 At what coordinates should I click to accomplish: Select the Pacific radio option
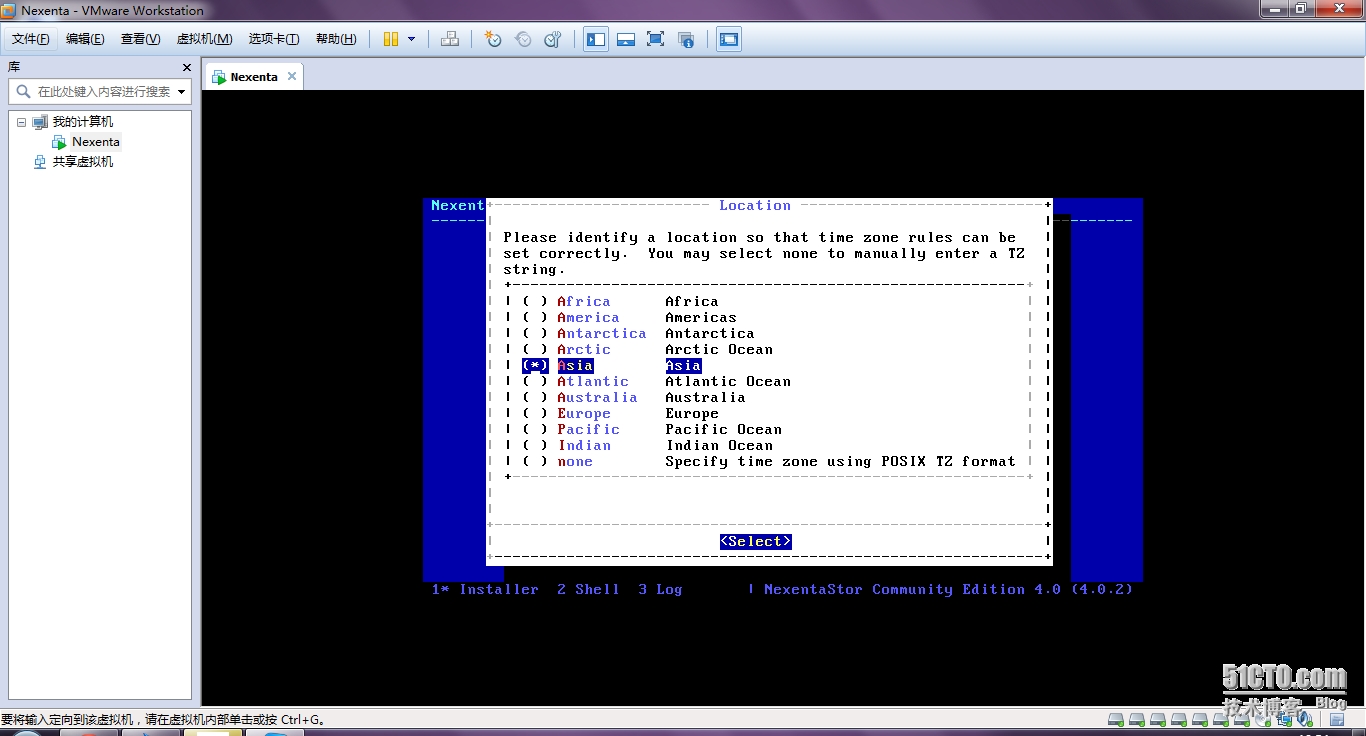535,430
